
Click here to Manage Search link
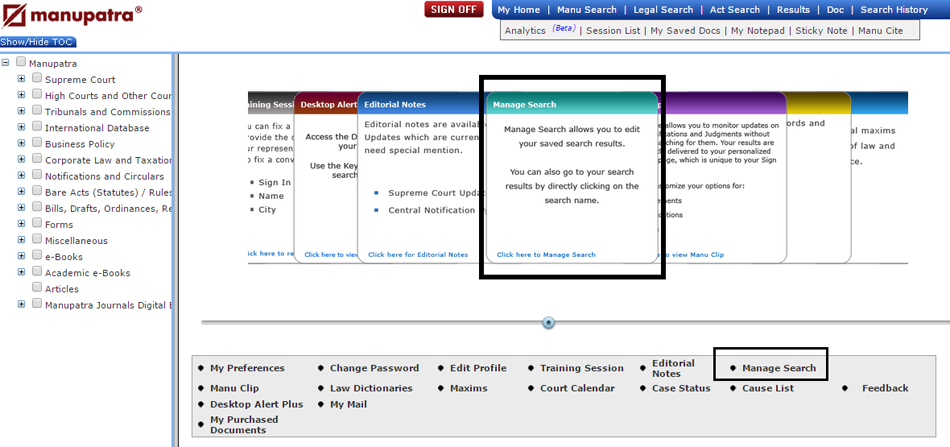point(546,255)
